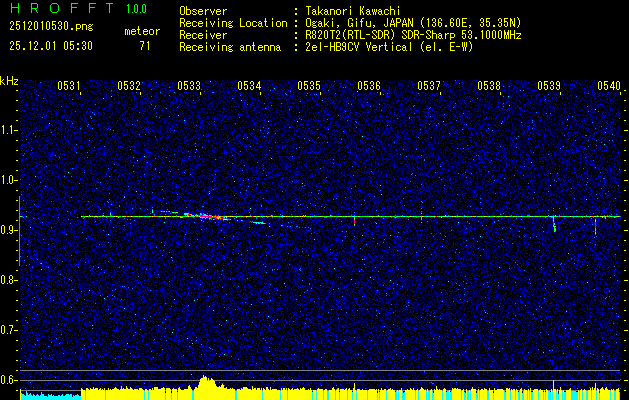Click the vertical echo spike before 0536
Screen dimensions: 629x400
click(355, 221)
